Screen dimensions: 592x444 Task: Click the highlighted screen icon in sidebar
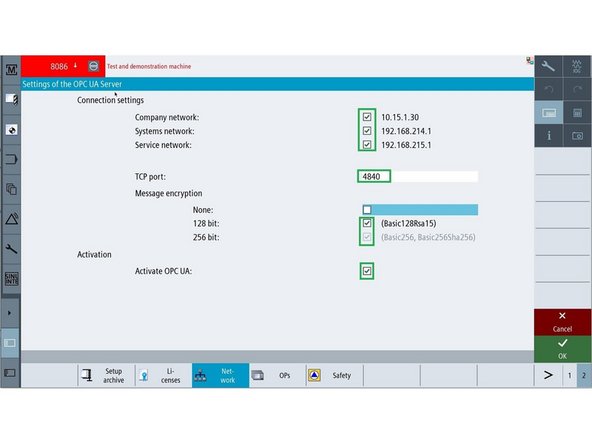click(10, 343)
